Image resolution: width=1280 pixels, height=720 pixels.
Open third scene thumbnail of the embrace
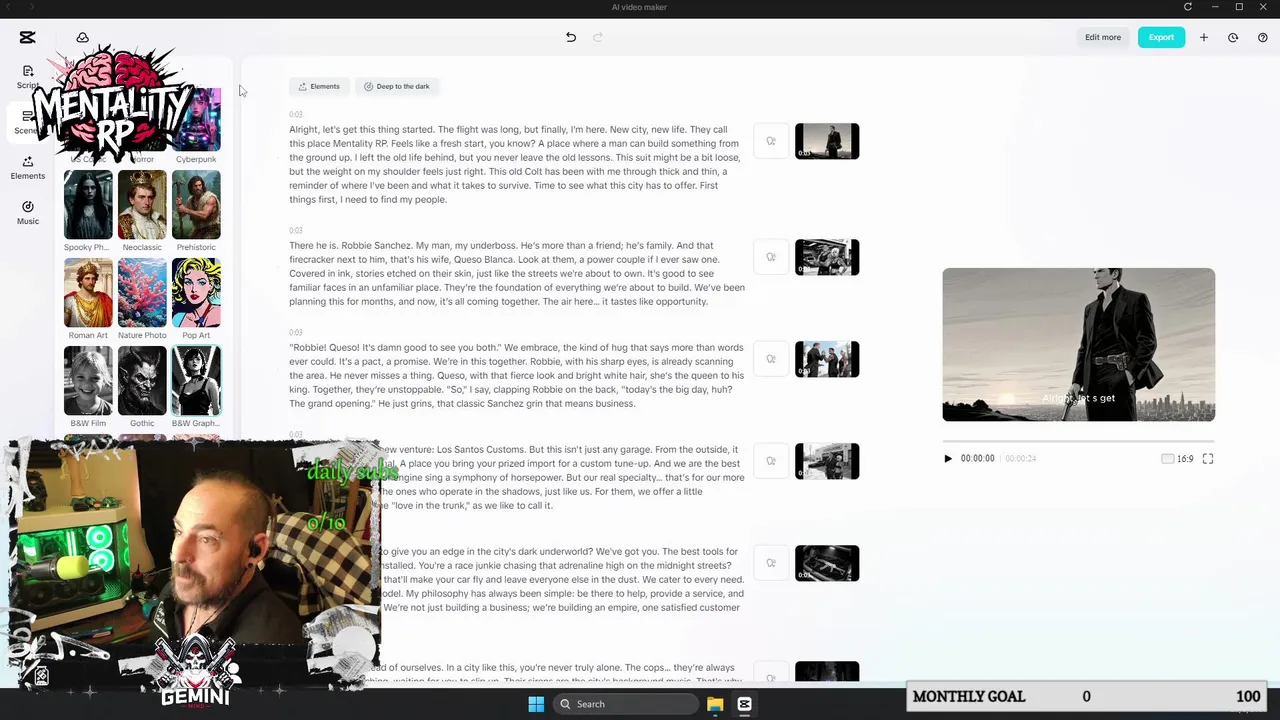827,359
